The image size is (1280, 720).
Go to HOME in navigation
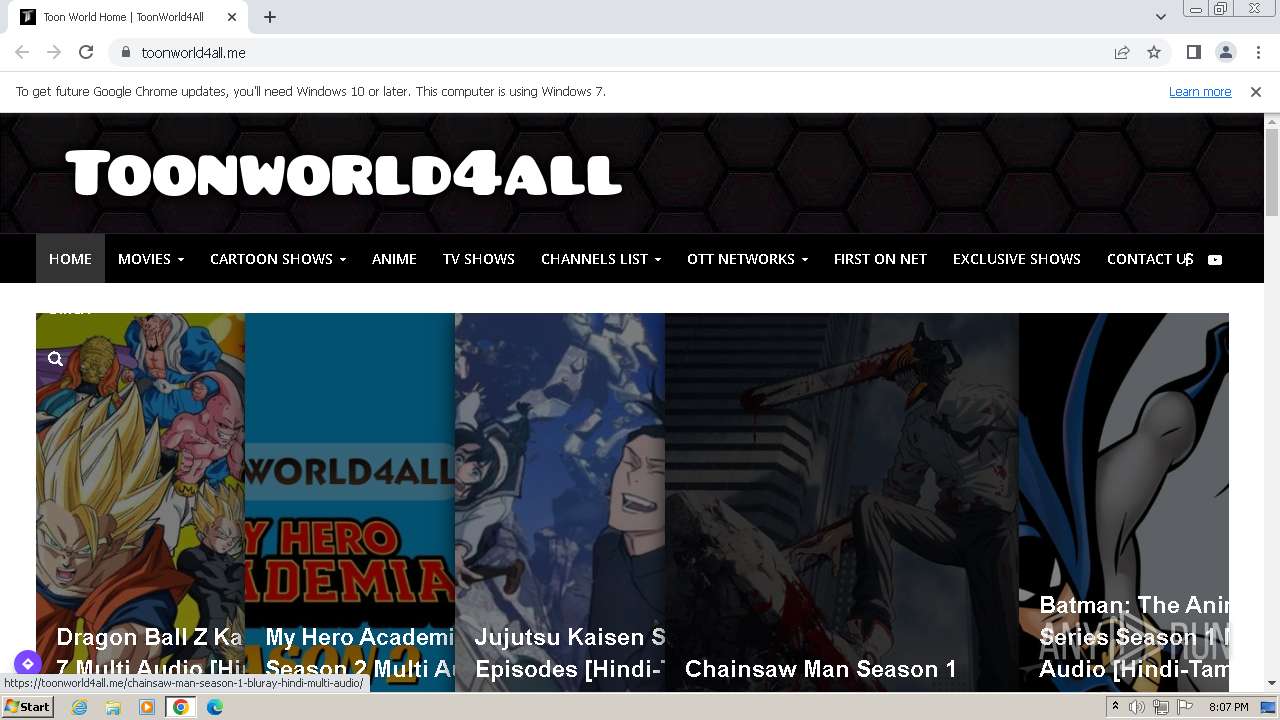pos(70,259)
